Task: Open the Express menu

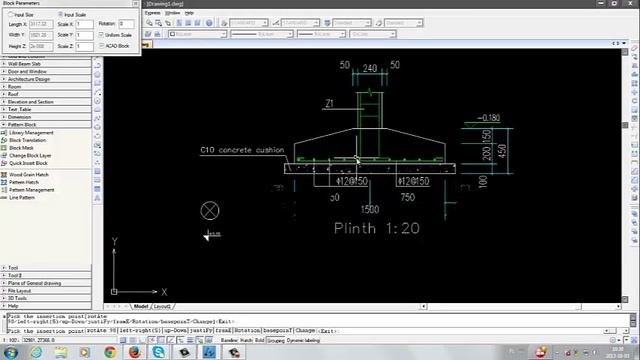Action: [x=152, y=13]
